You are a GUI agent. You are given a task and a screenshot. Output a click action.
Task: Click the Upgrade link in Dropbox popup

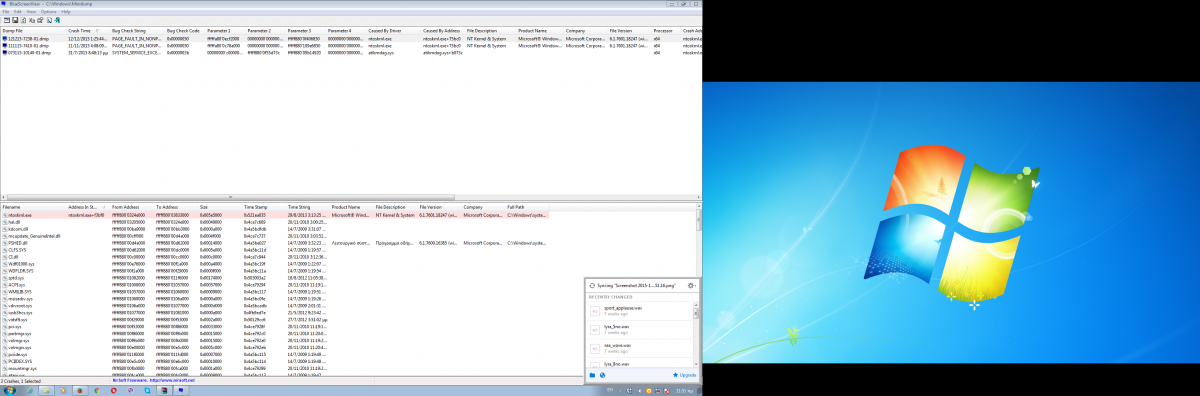(685, 375)
